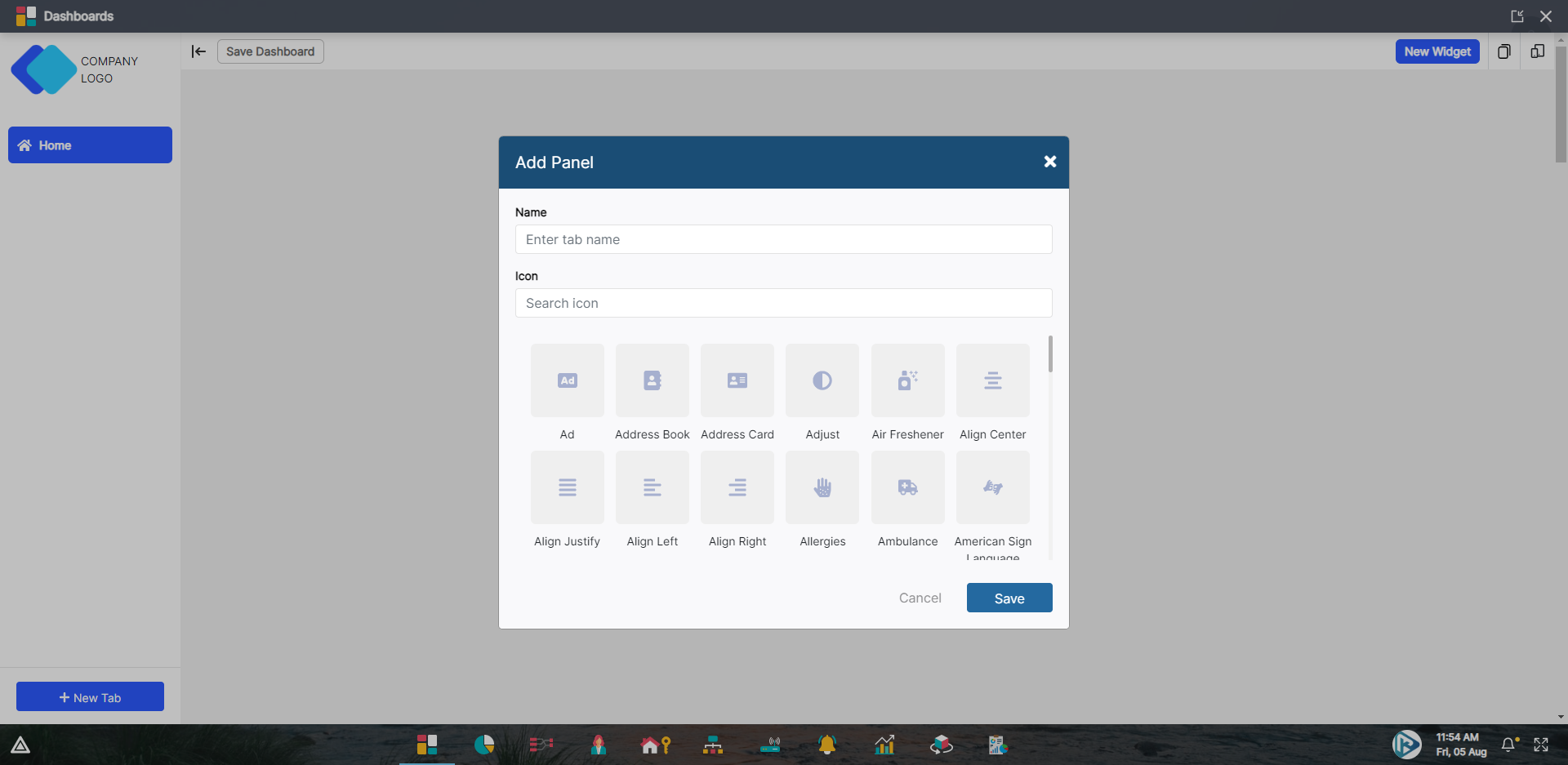1568x765 pixels.
Task: Select the Address Book icon
Action: 652,380
